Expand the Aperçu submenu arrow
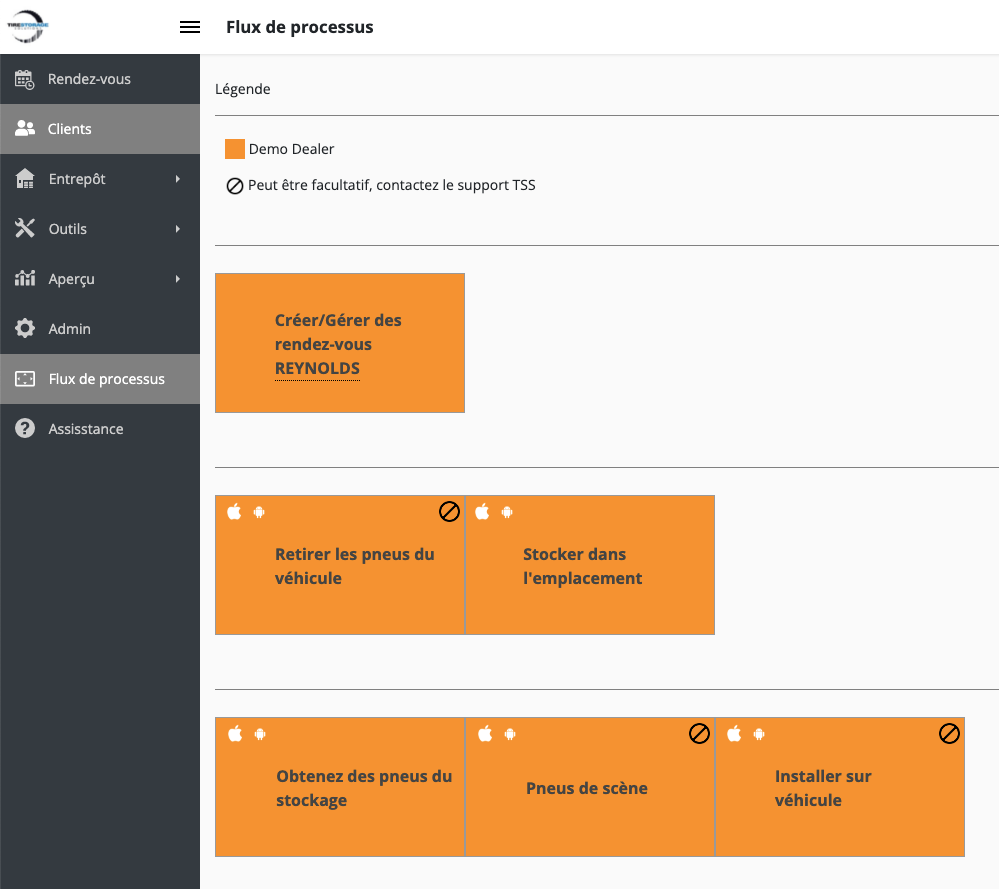This screenshot has width=999, height=889. point(178,279)
